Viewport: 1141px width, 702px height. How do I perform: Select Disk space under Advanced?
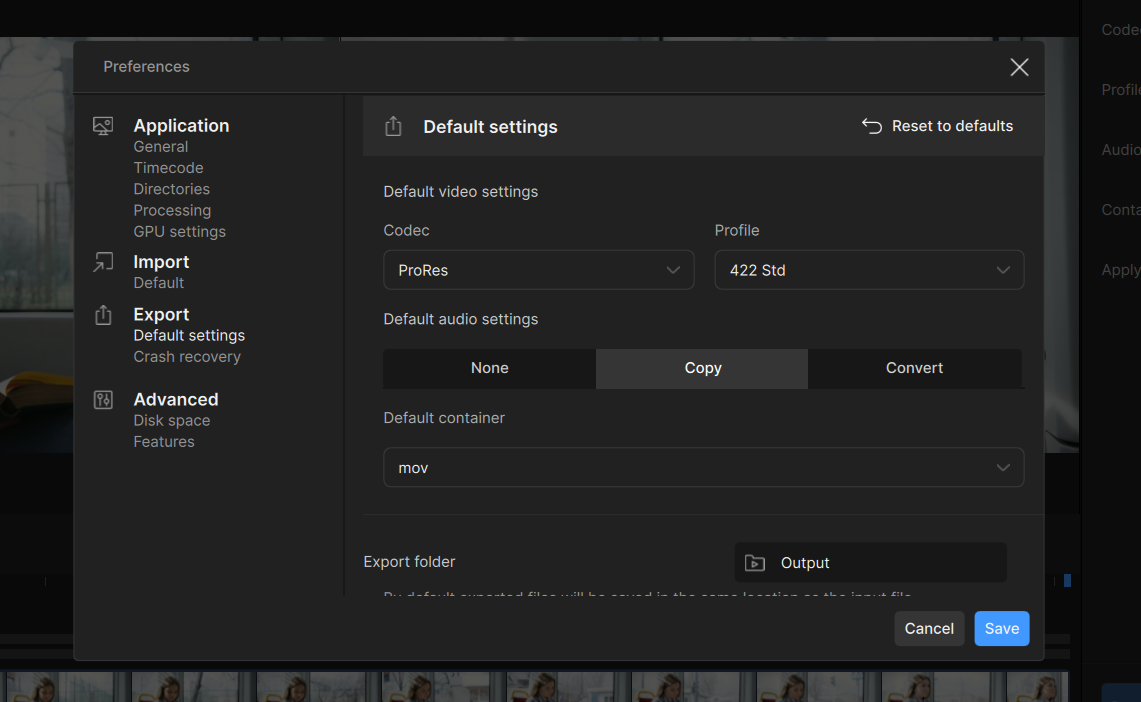pyautogui.click(x=172, y=420)
